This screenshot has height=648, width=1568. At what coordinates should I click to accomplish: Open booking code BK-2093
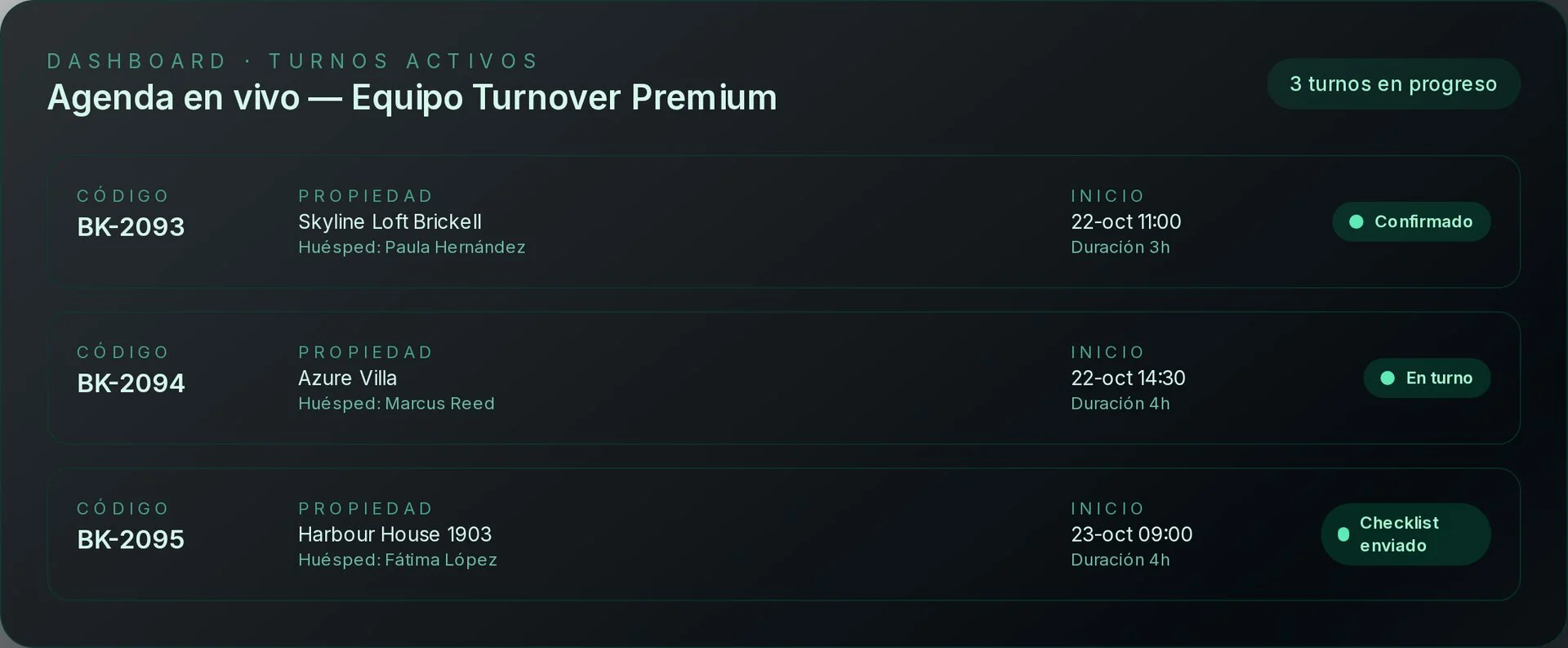pyautogui.click(x=131, y=226)
